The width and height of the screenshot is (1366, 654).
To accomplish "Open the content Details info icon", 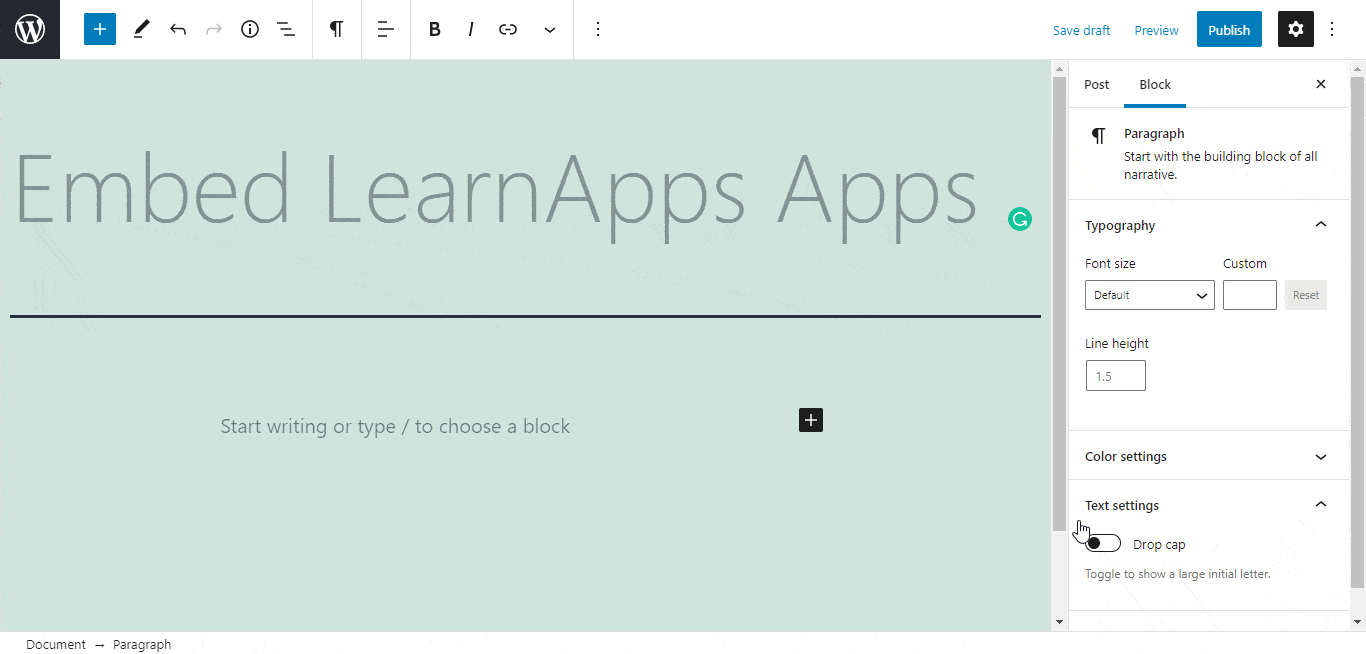I will [250, 29].
